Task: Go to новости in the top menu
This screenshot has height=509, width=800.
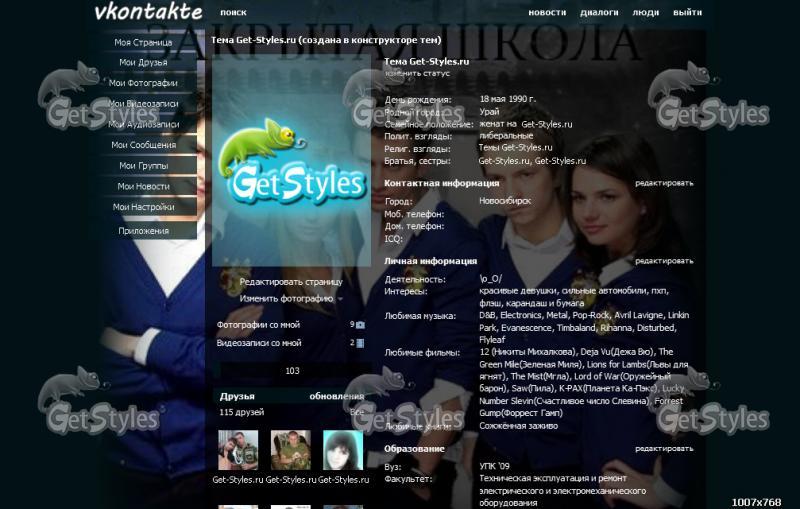Action: tap(547, 12)
